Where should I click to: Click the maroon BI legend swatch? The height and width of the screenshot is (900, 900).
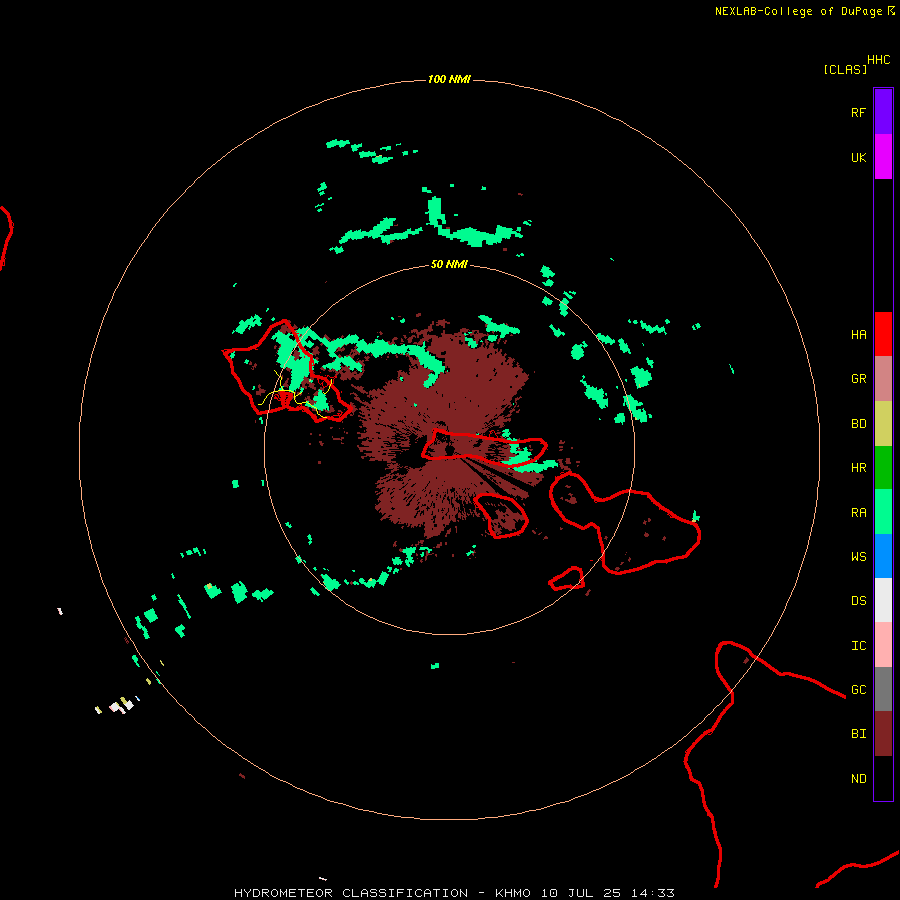tap(883, 734)
